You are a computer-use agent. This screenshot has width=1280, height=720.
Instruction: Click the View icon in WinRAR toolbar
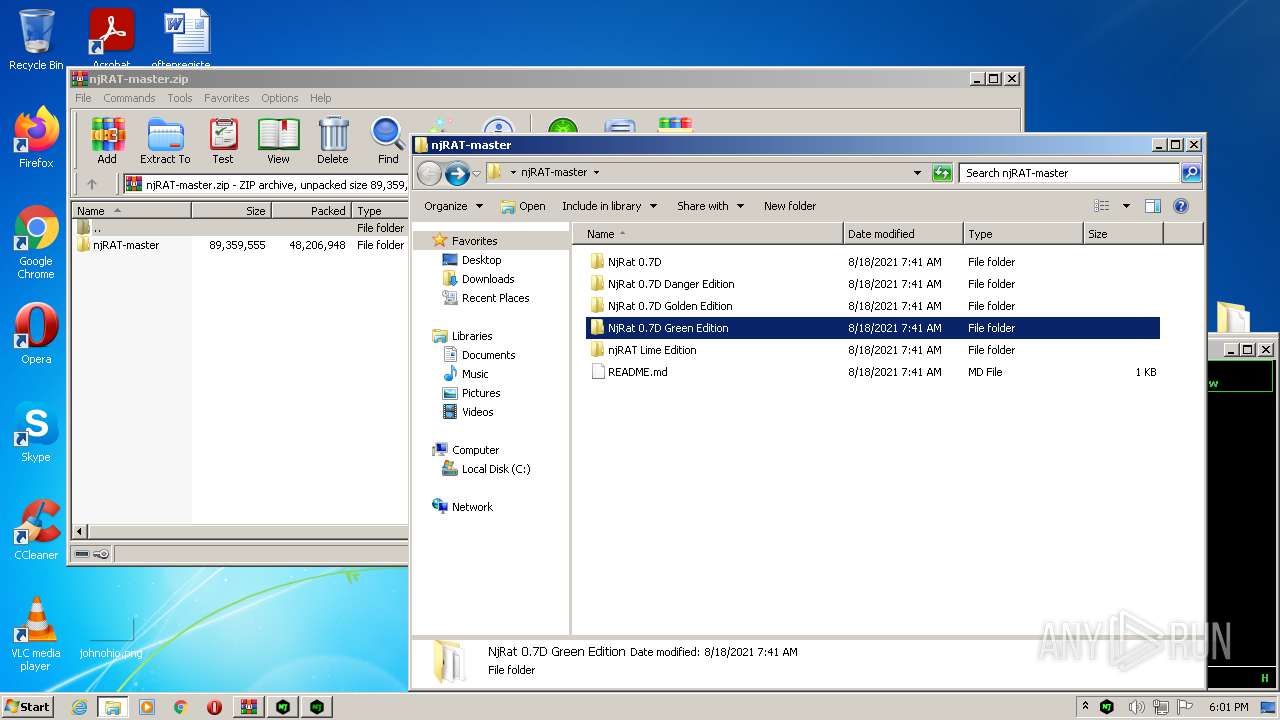[x=278, y=141]
